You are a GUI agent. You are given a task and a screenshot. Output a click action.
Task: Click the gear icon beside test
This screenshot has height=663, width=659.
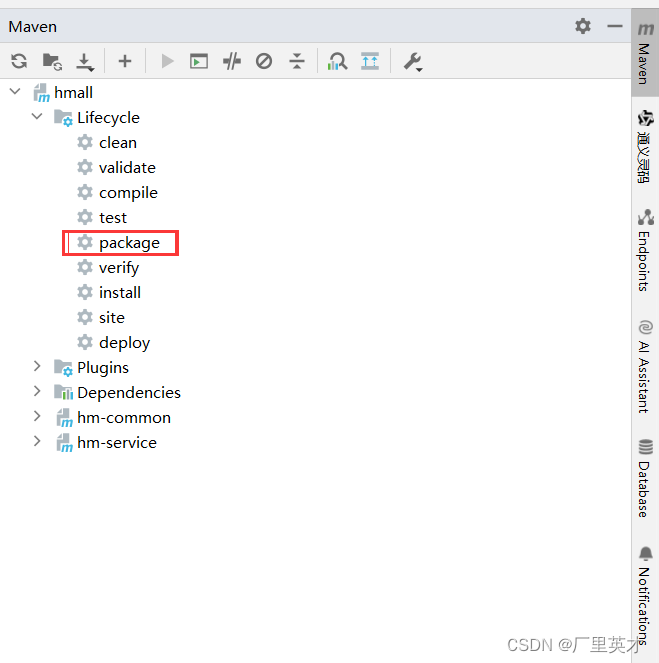pos(85,217)
